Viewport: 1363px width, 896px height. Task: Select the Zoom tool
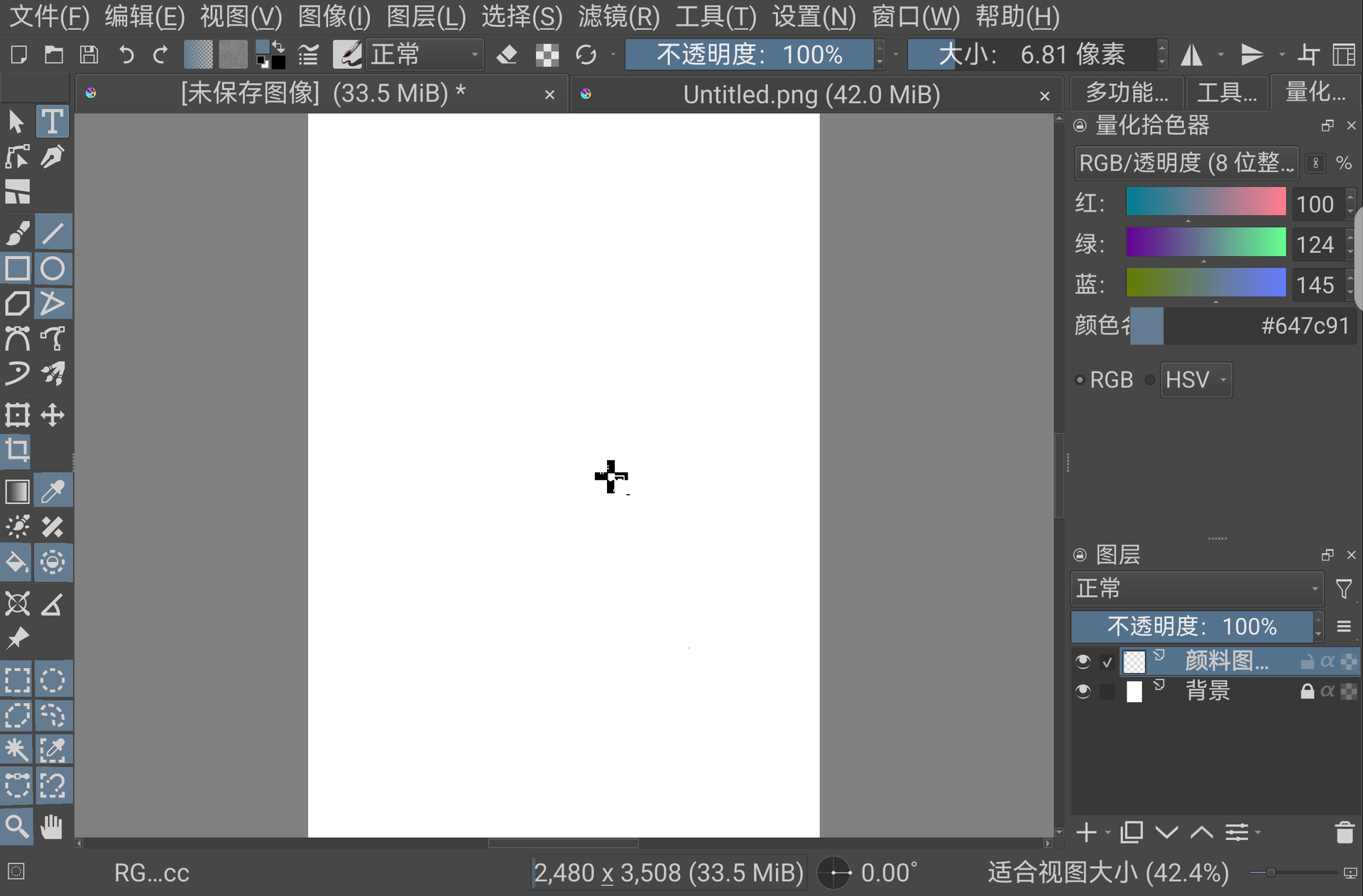coord(17,827)
